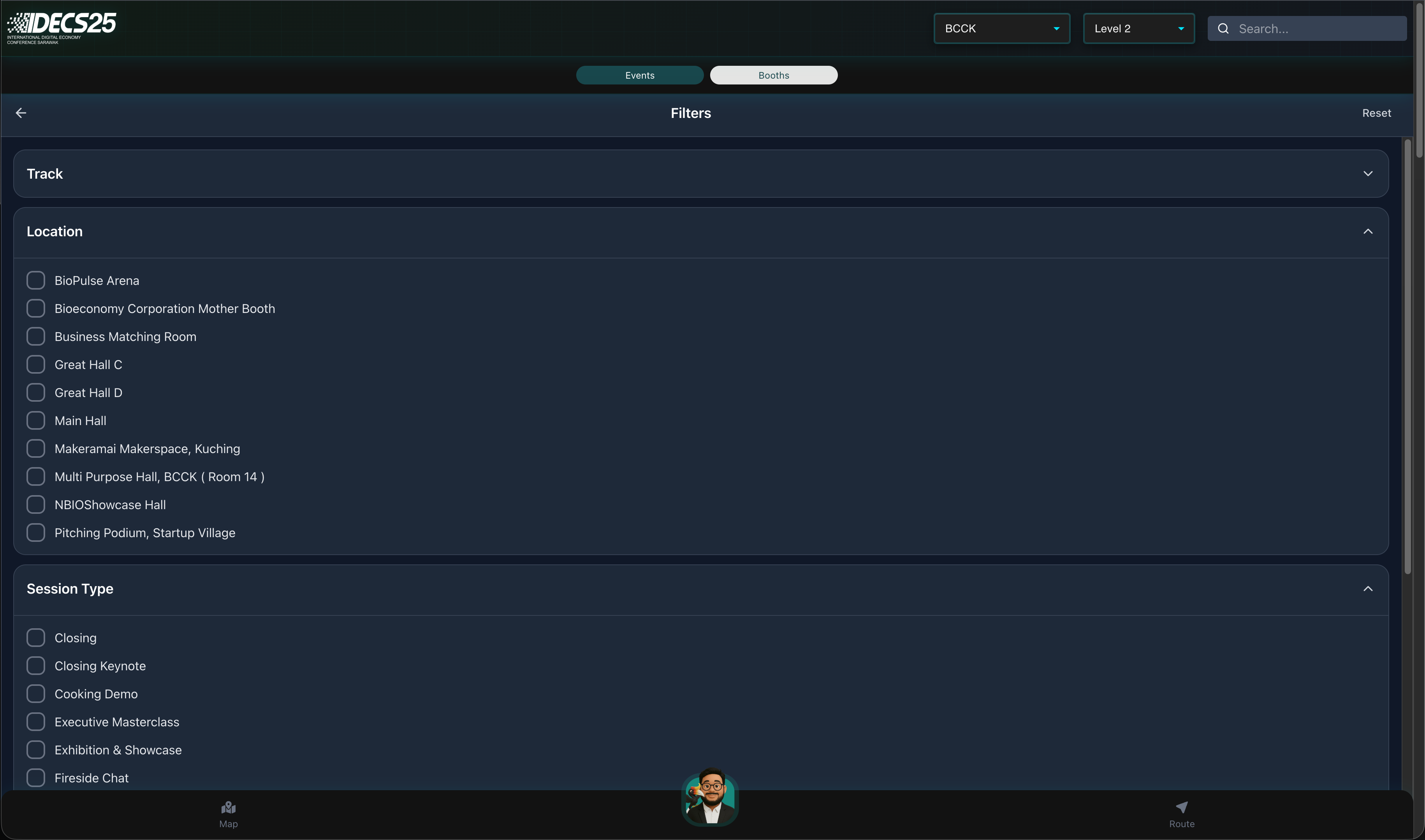Screen dimensions: 1425x840
Task: Click the Cooking Demo label
Action: point(96,694)
